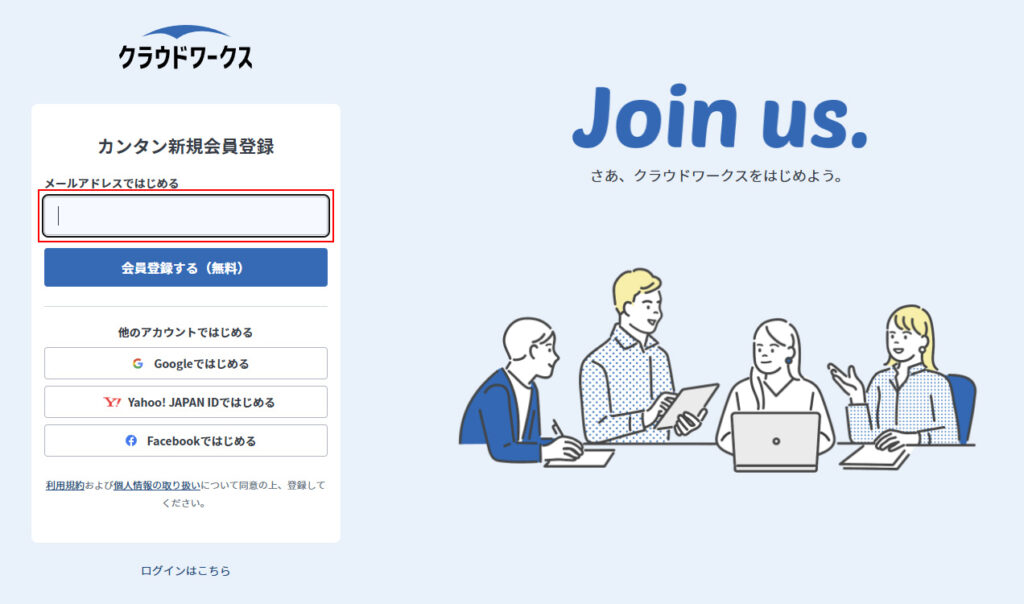This screenshot has height=604, width=1024.
Task: Click the laptop in the illustration
Action: (775, 441)
